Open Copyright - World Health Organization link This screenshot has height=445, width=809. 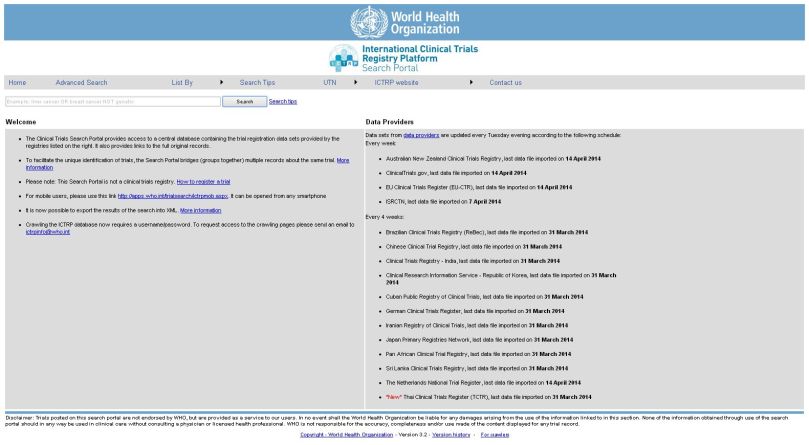pyautogui.click(x=346, y=435)
